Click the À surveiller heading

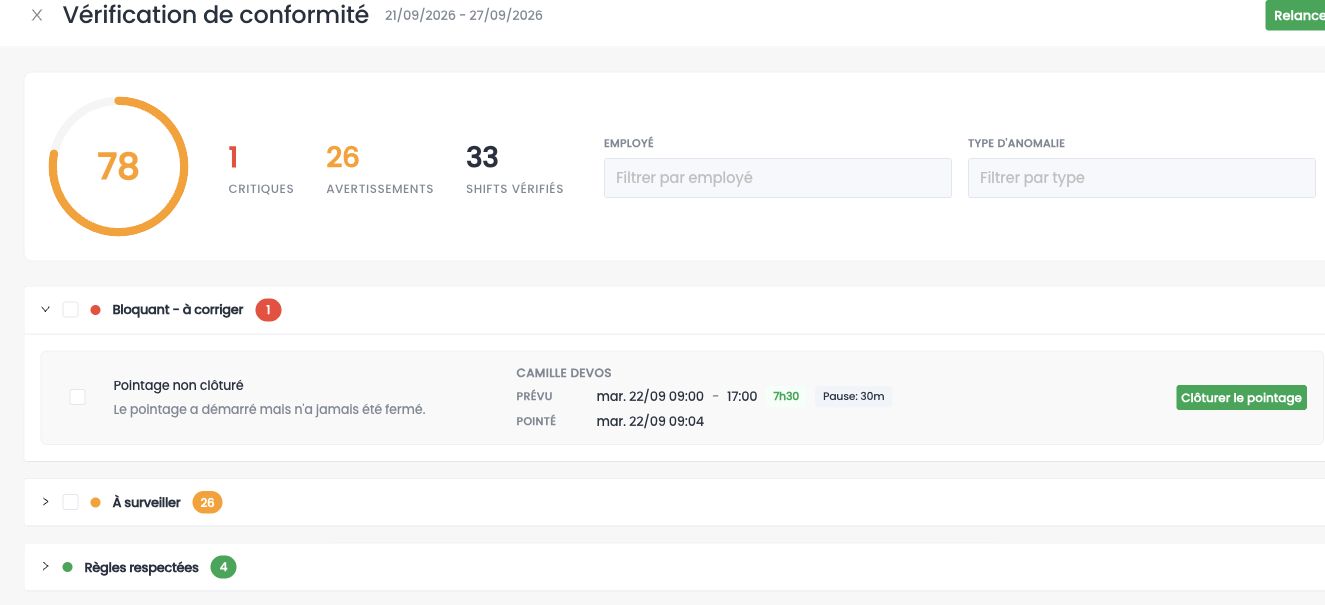pyautogui.click(x=146, y=502)
